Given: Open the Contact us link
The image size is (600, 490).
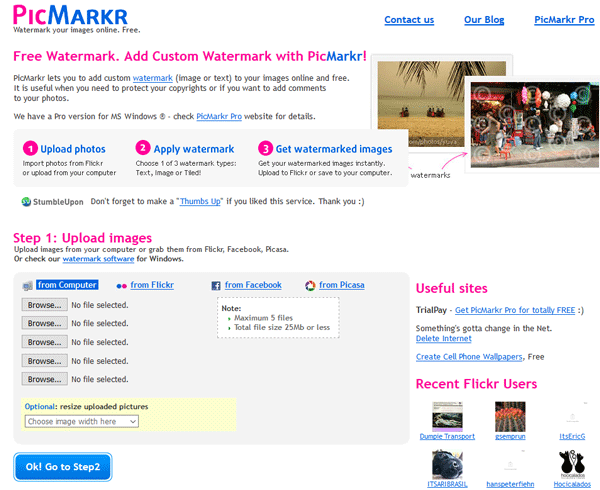Looking at the screenshot, I should (409, 20).
